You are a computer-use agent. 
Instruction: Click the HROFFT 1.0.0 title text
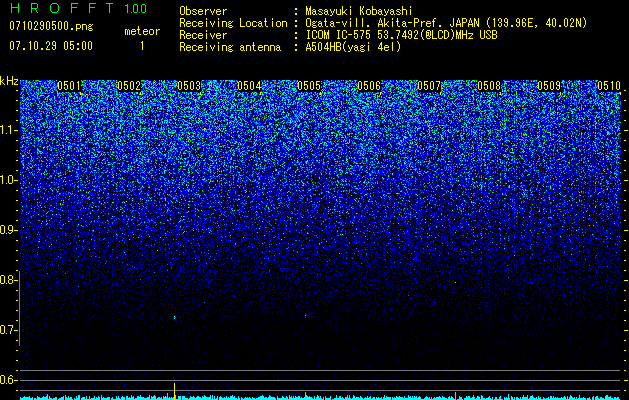coord(78,8)
